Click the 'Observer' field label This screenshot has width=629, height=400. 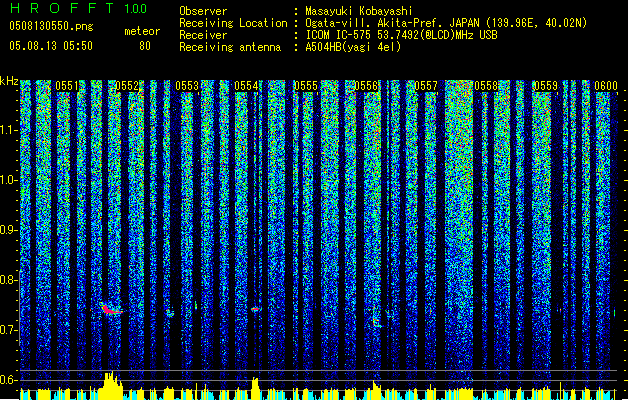click(x=203, y=11)
